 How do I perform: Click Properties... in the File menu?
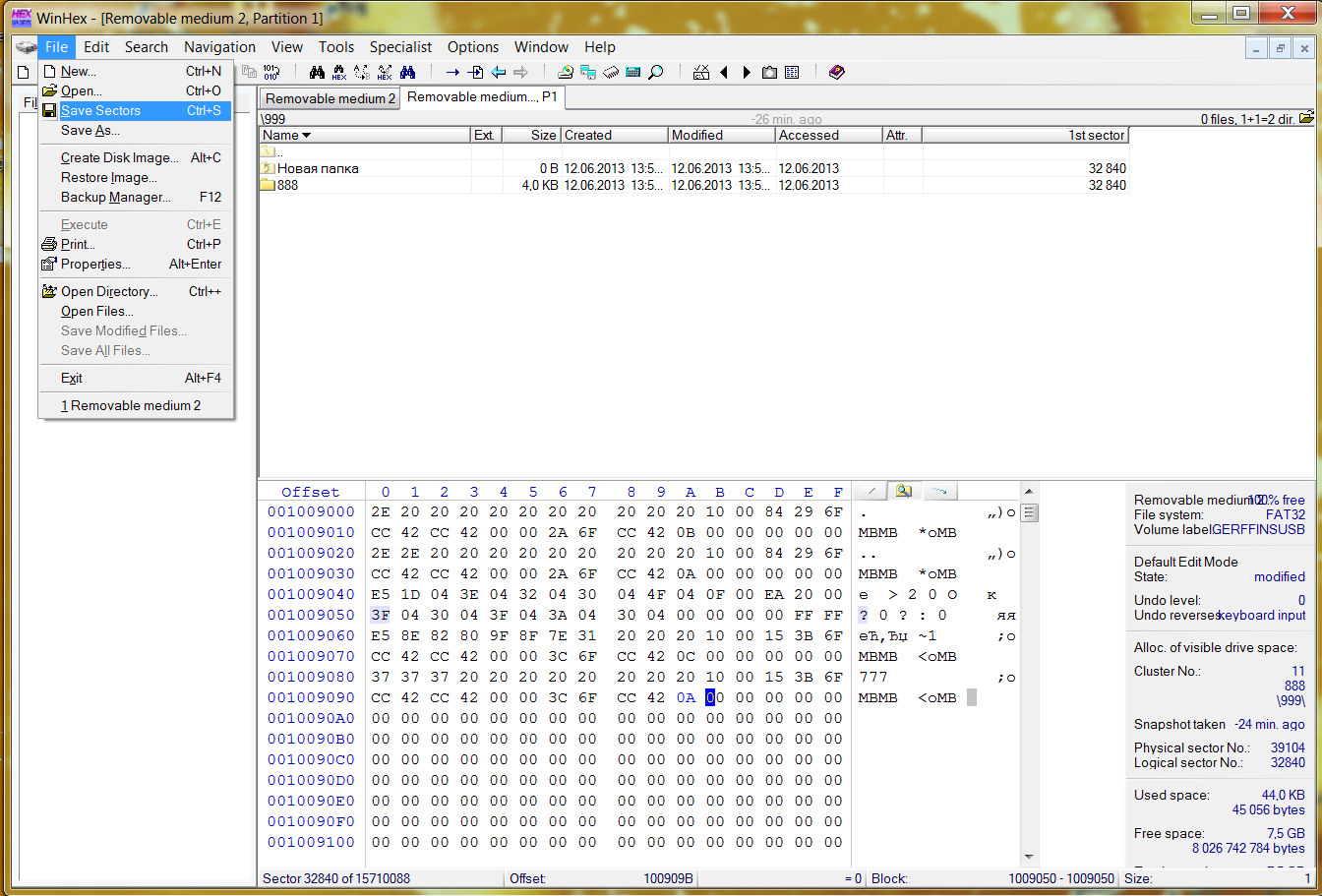pyautogui.click(x=136, y=264)
